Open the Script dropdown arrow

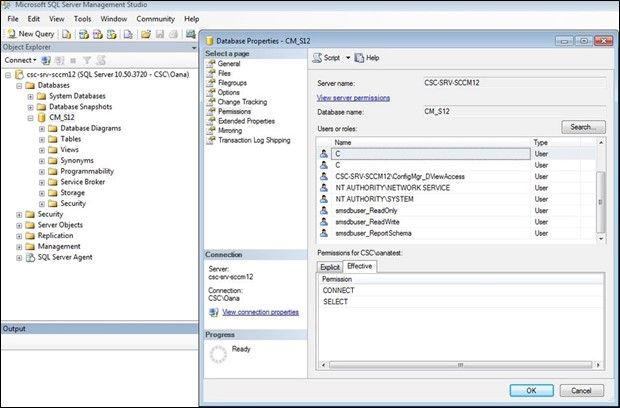[348, 58]
